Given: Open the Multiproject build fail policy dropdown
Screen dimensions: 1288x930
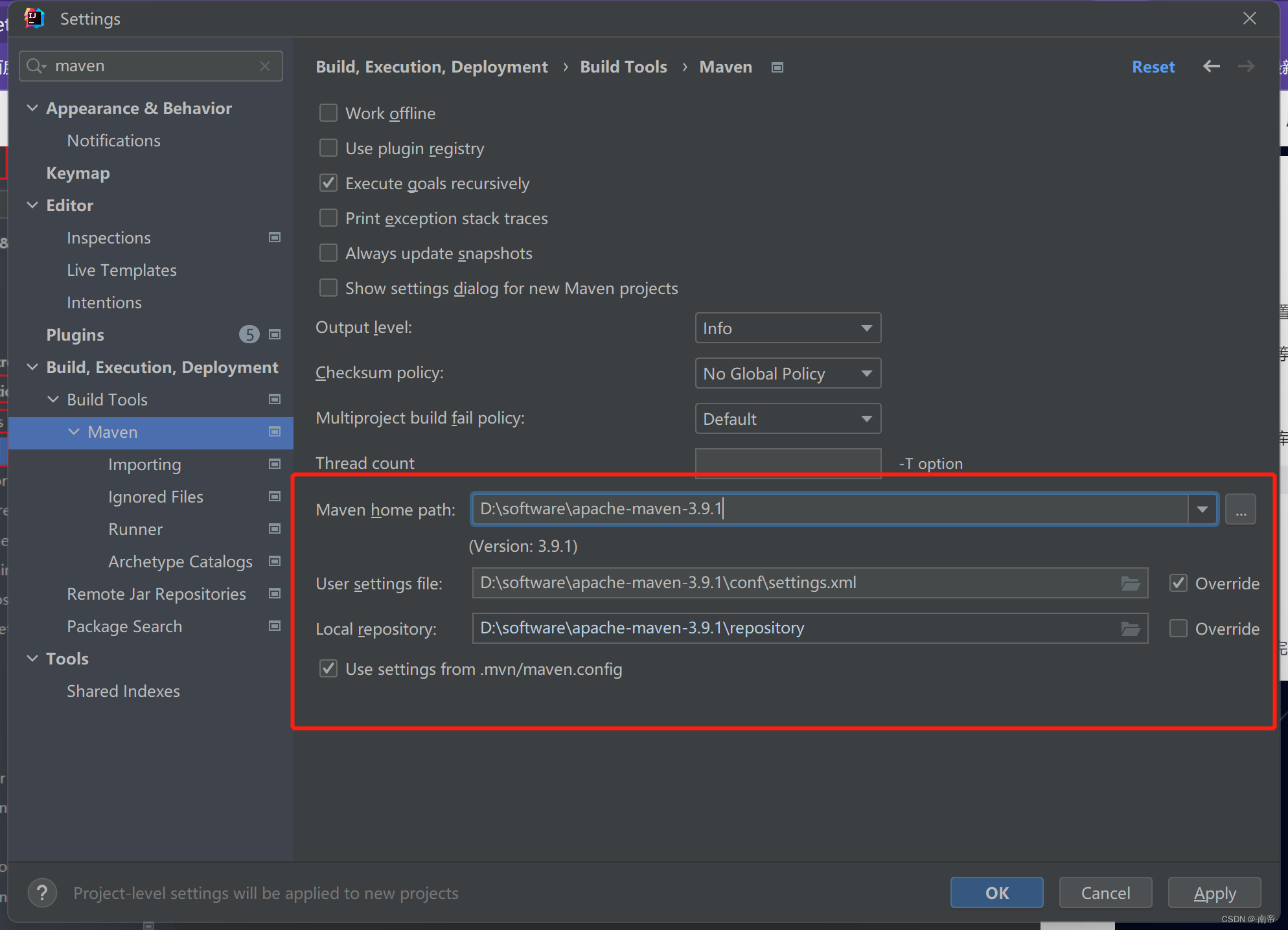Looking at the screenshot, I should point(786,418).
